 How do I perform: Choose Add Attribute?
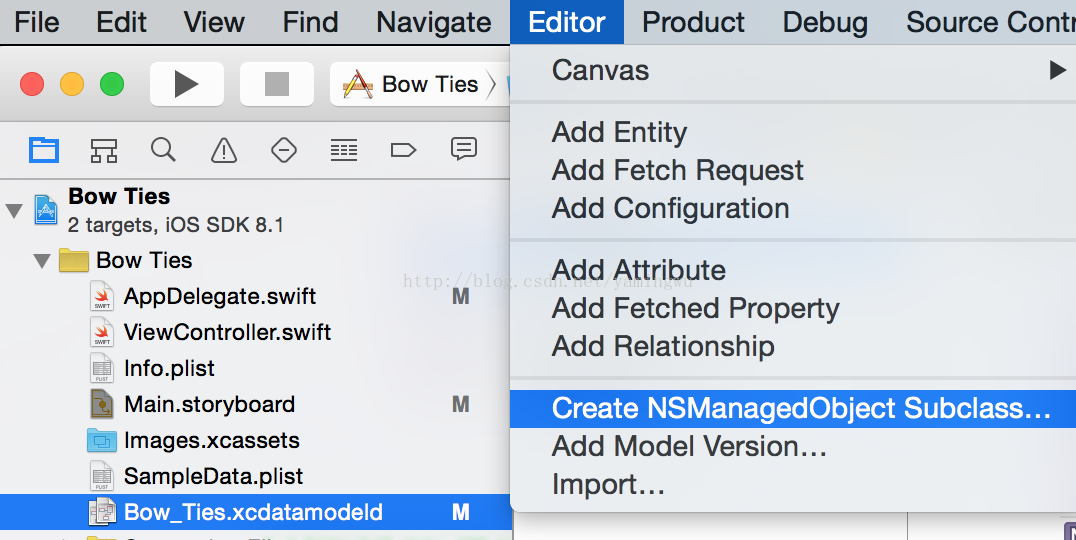(793, 270)
